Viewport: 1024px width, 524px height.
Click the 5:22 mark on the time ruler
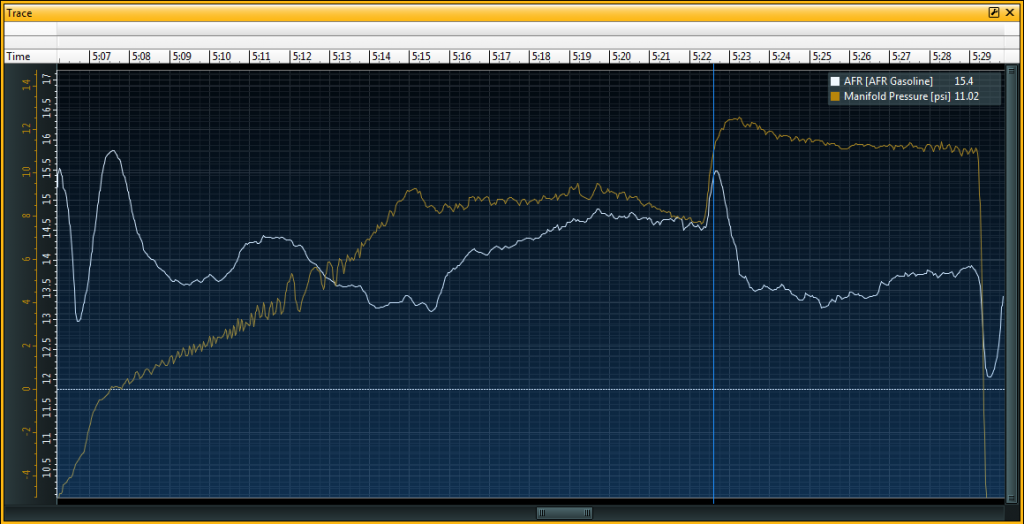point(701,57)
